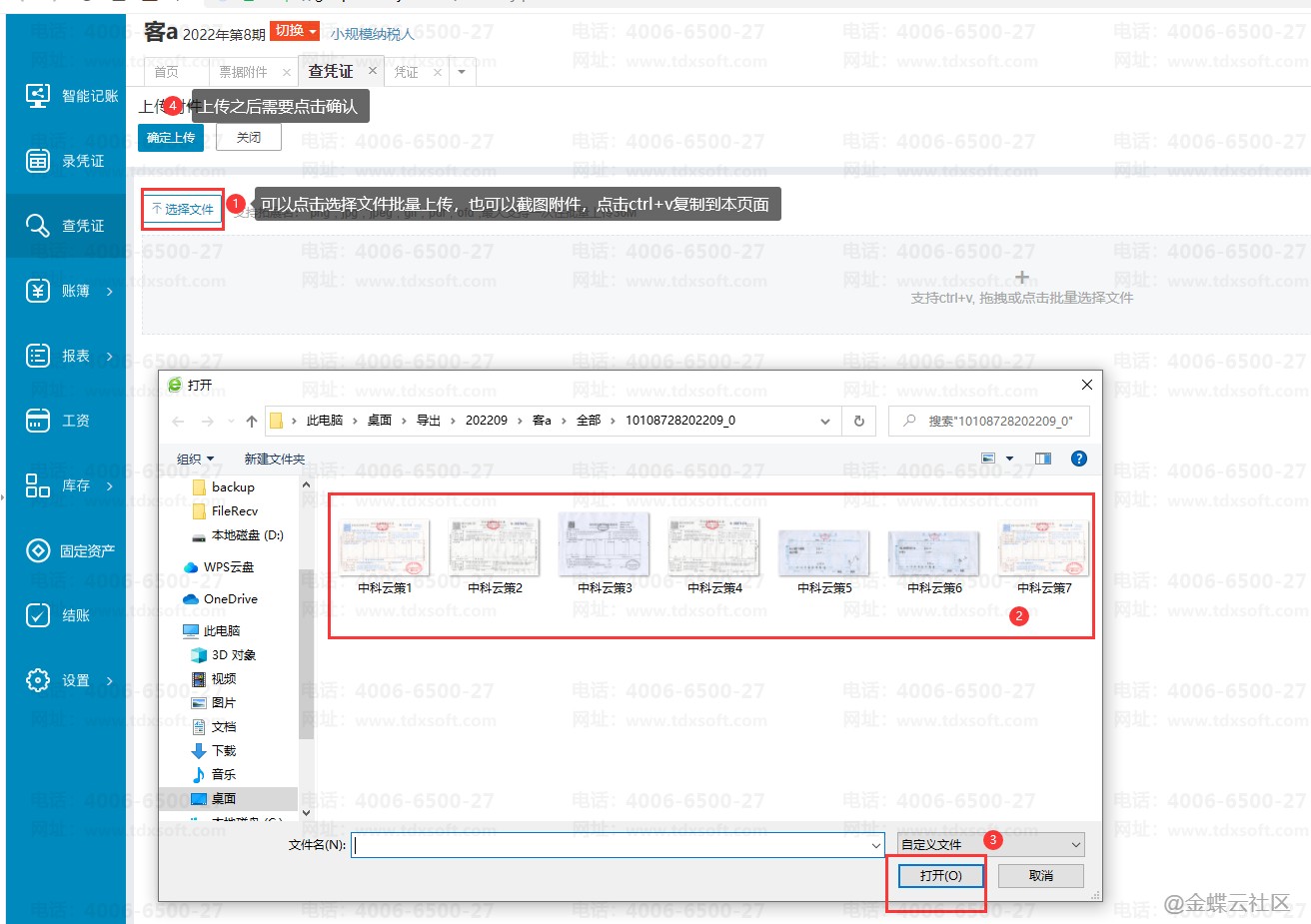Open the 自定义文件 file type dropdown
The image size is (1311, 924).
click(990, 845)
